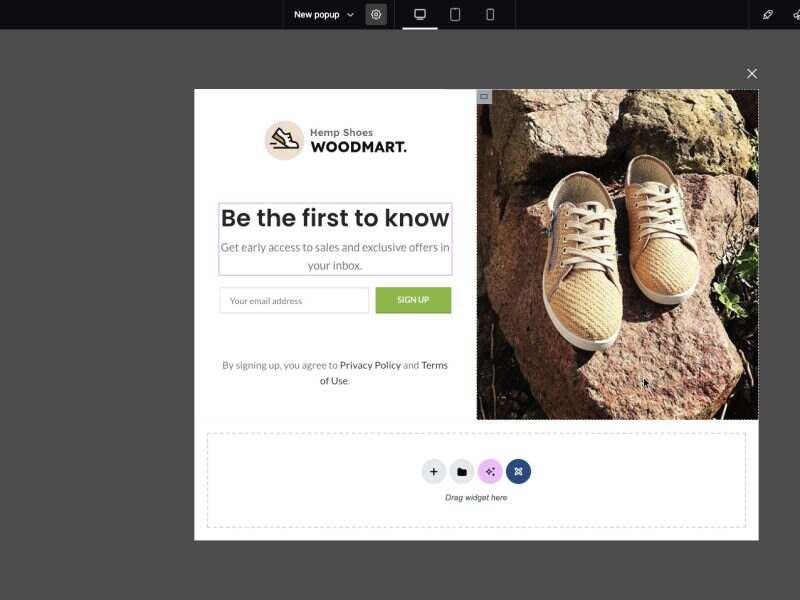The height and width of the screenshot is (600, 800).
Task: Open the pink AI sparkle builder icon
Action: [x=490, y=472]
